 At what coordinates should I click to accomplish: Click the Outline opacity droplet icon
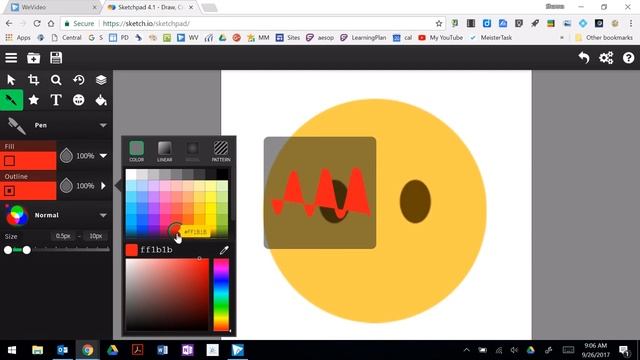66,186
